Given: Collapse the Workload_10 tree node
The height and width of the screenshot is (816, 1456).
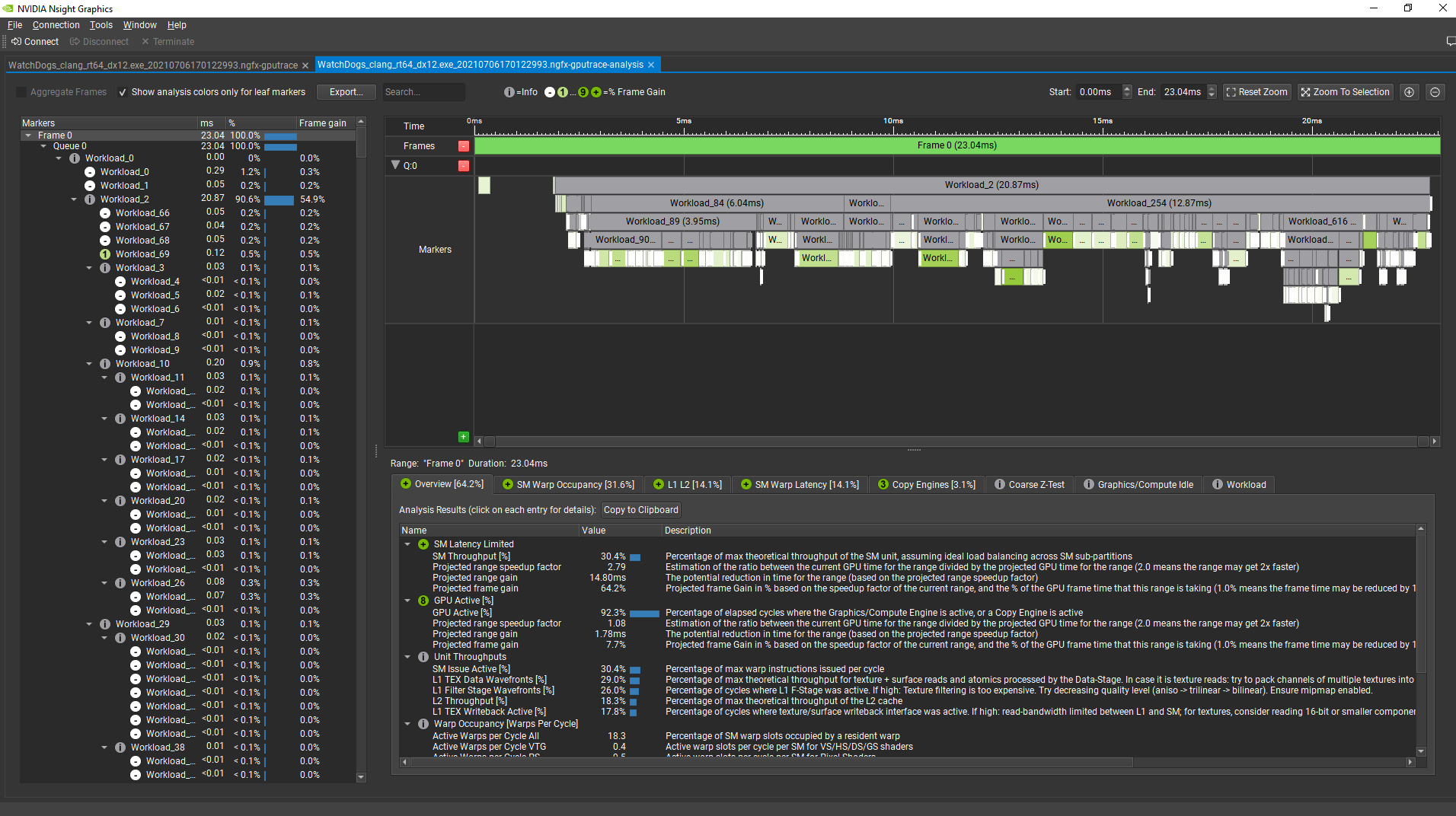Looking at the screenshot, I should [89, 364].
